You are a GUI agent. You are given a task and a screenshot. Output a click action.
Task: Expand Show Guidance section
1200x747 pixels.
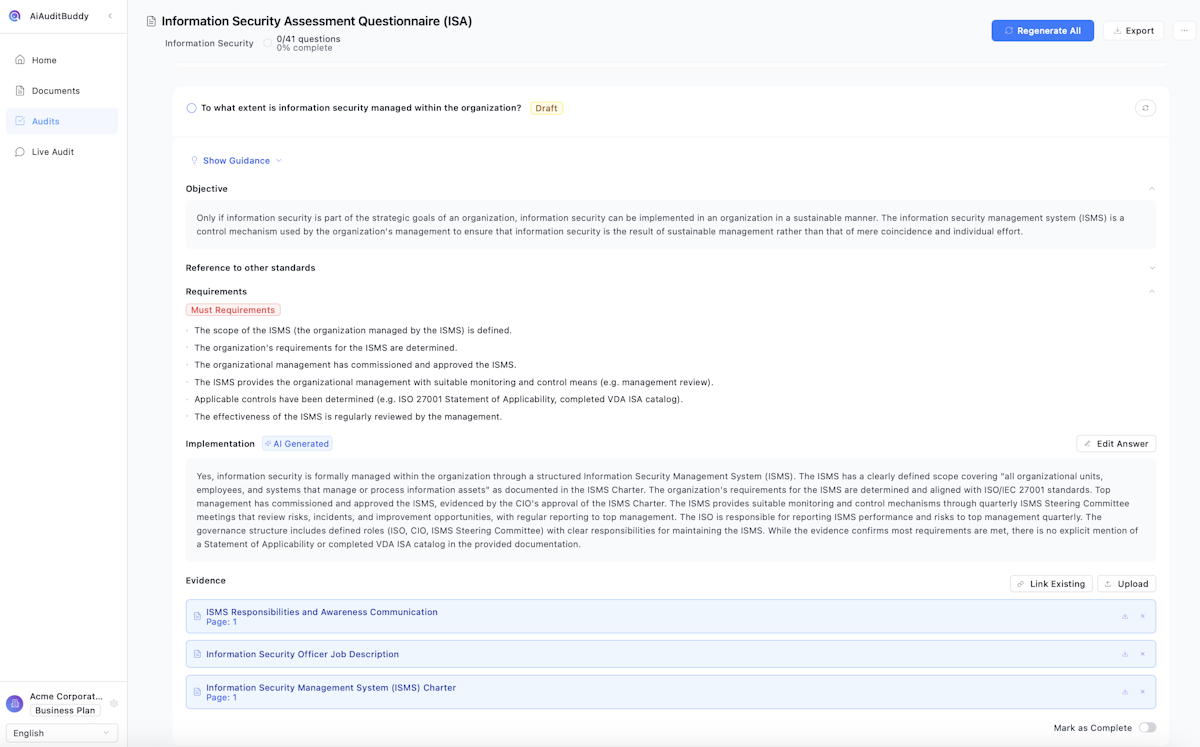[x=236, y=160]
